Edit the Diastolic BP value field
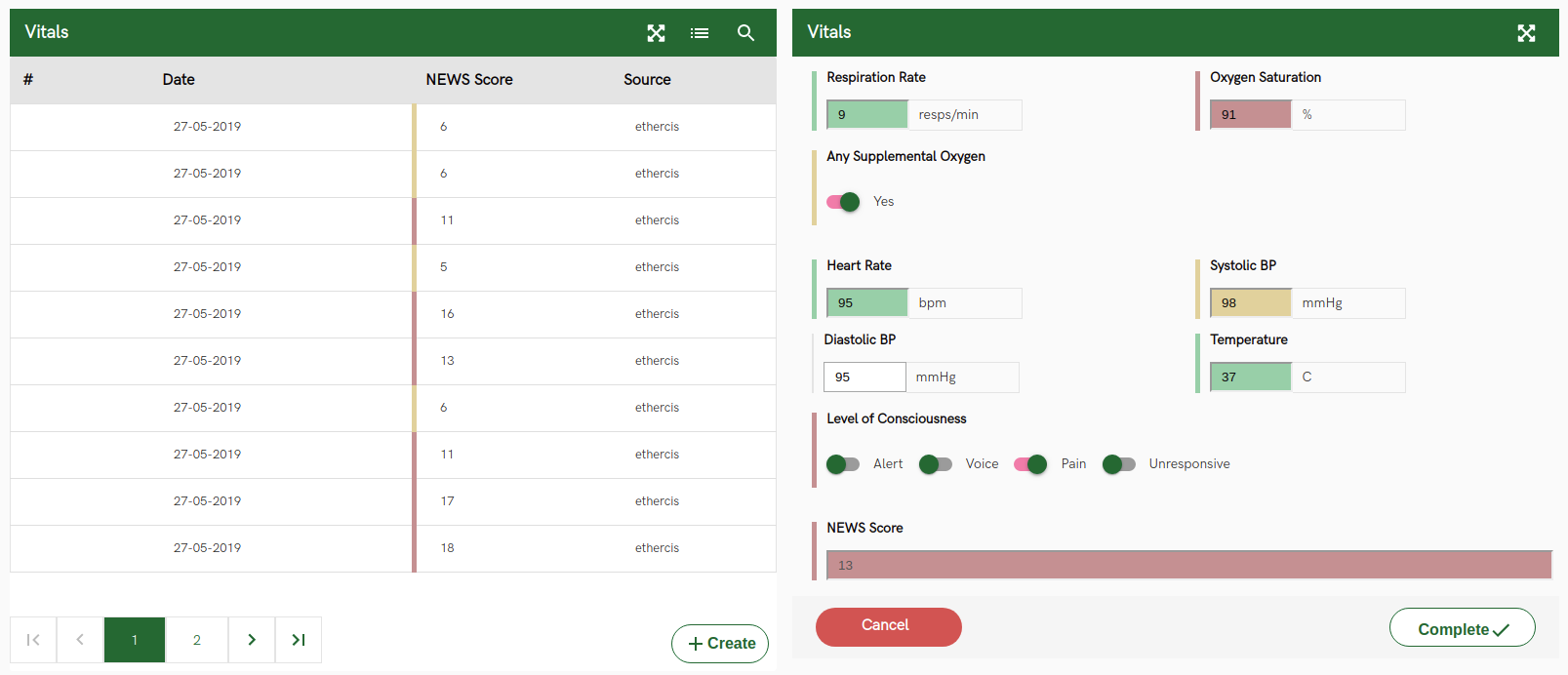Image resolution: width=1568 pixels, height=675 pixels. point(864,377)
